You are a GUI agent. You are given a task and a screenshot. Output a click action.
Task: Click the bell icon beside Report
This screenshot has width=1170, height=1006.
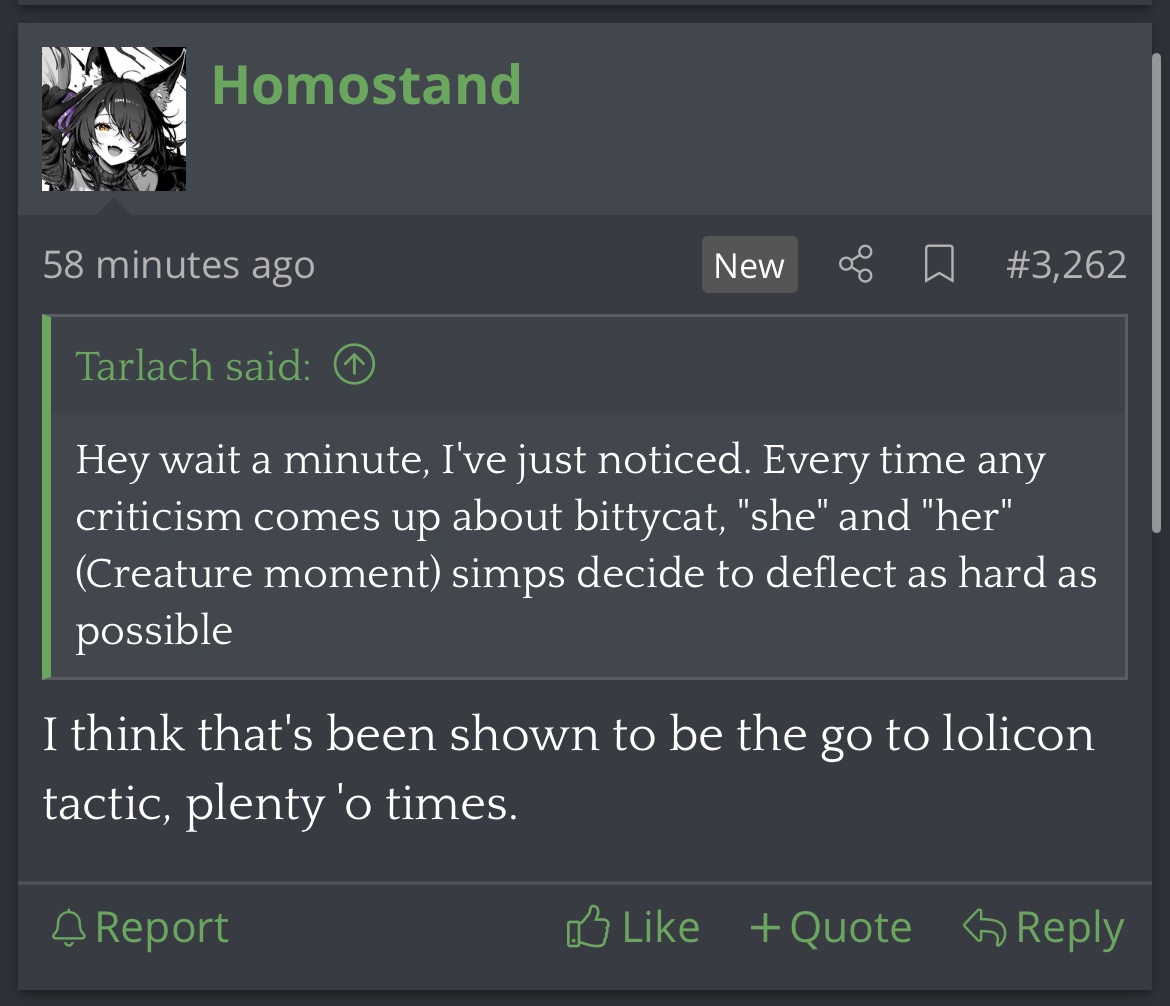tap(68, 928)
